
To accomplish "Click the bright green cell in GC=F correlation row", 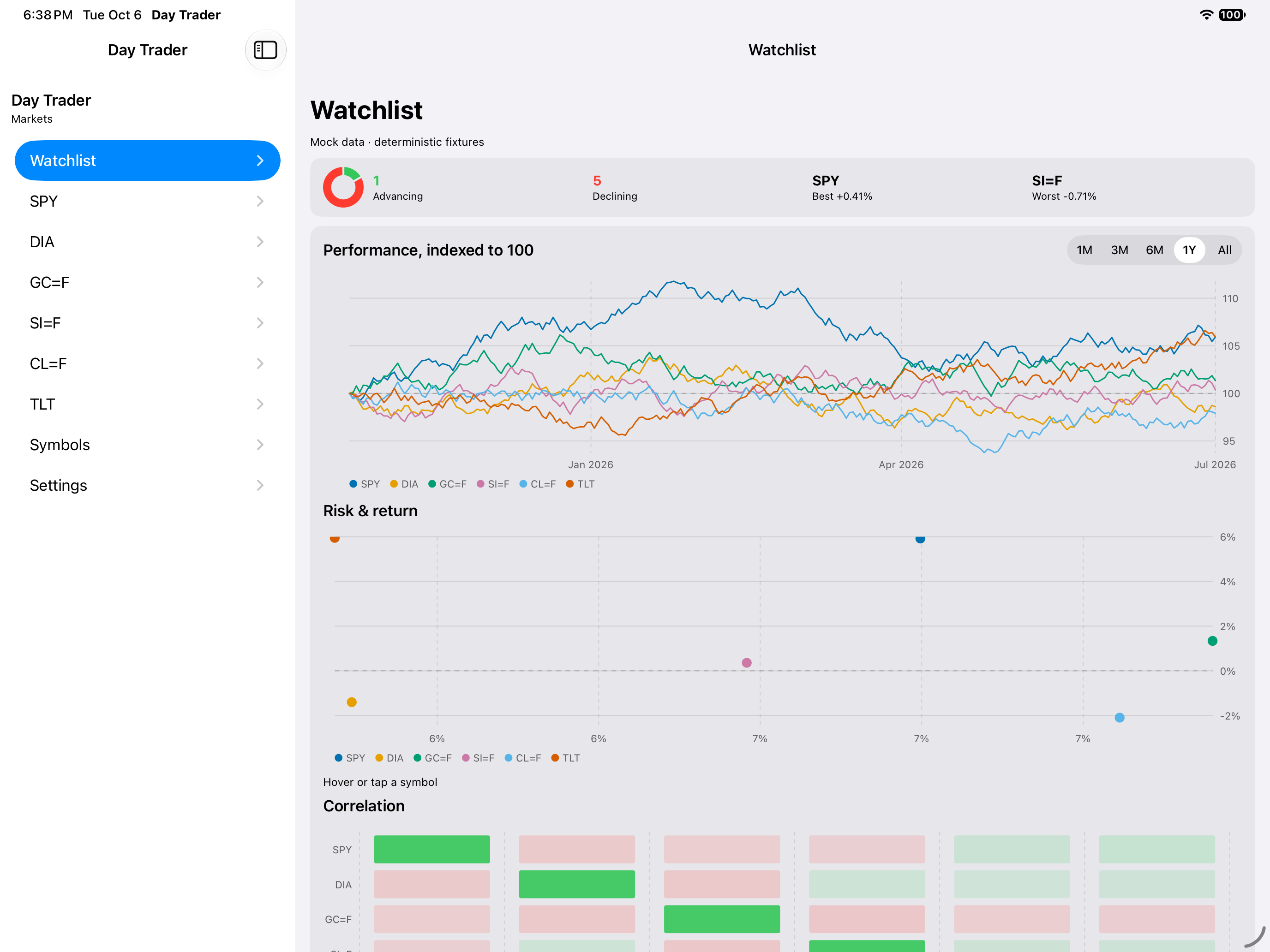I will tap(722, 919).
